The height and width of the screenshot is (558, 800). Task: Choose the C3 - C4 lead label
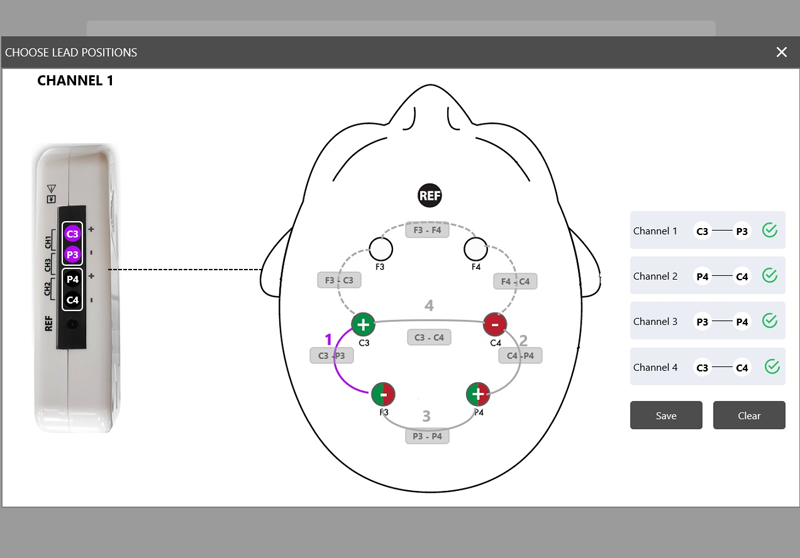click(428, 337)
